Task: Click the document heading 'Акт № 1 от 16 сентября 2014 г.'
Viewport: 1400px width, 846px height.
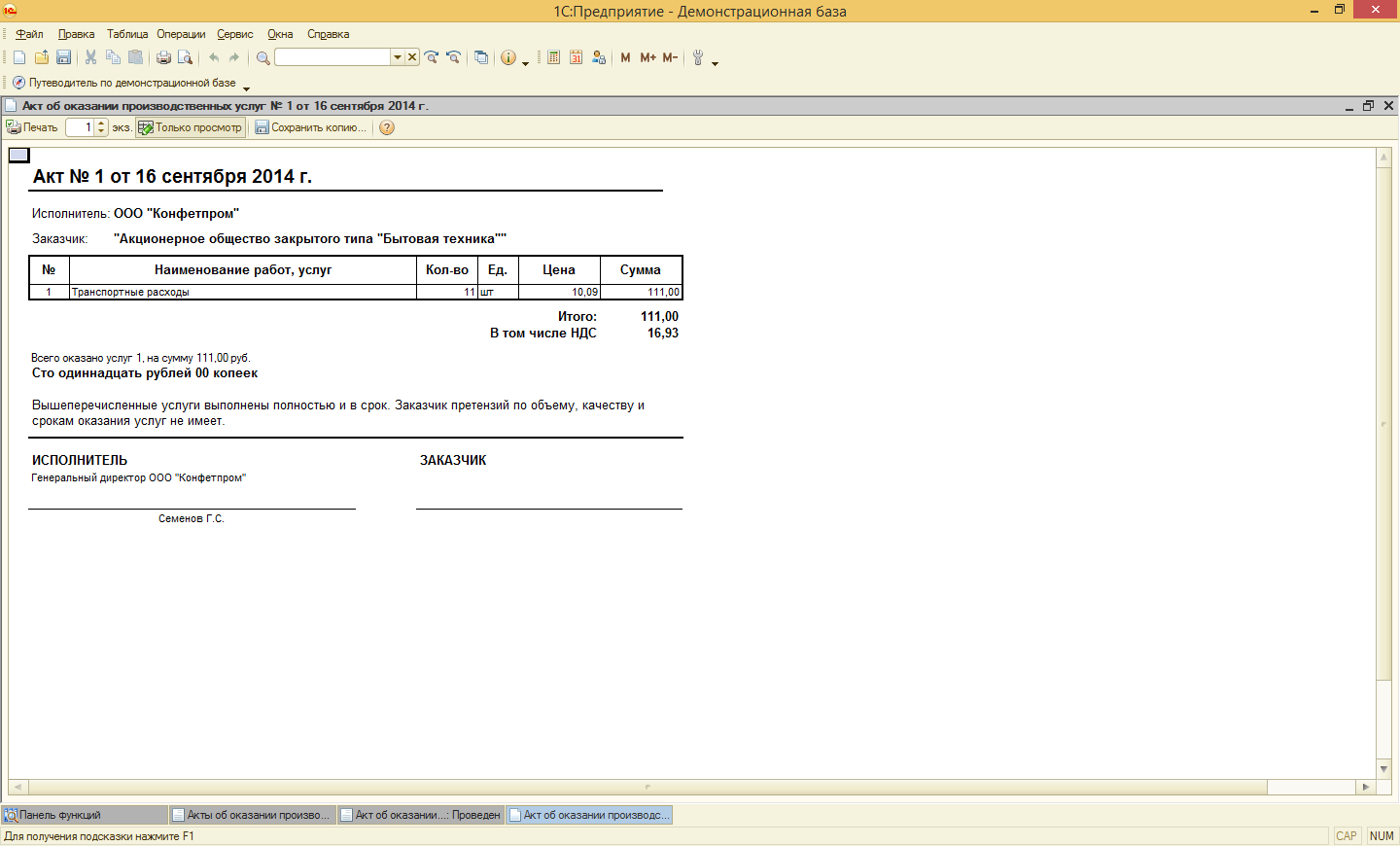Action: coord(172,176)
